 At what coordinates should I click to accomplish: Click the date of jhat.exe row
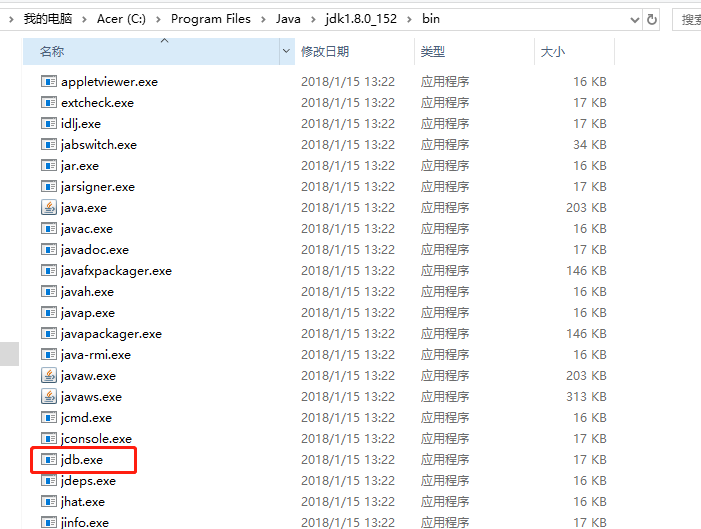348,502
